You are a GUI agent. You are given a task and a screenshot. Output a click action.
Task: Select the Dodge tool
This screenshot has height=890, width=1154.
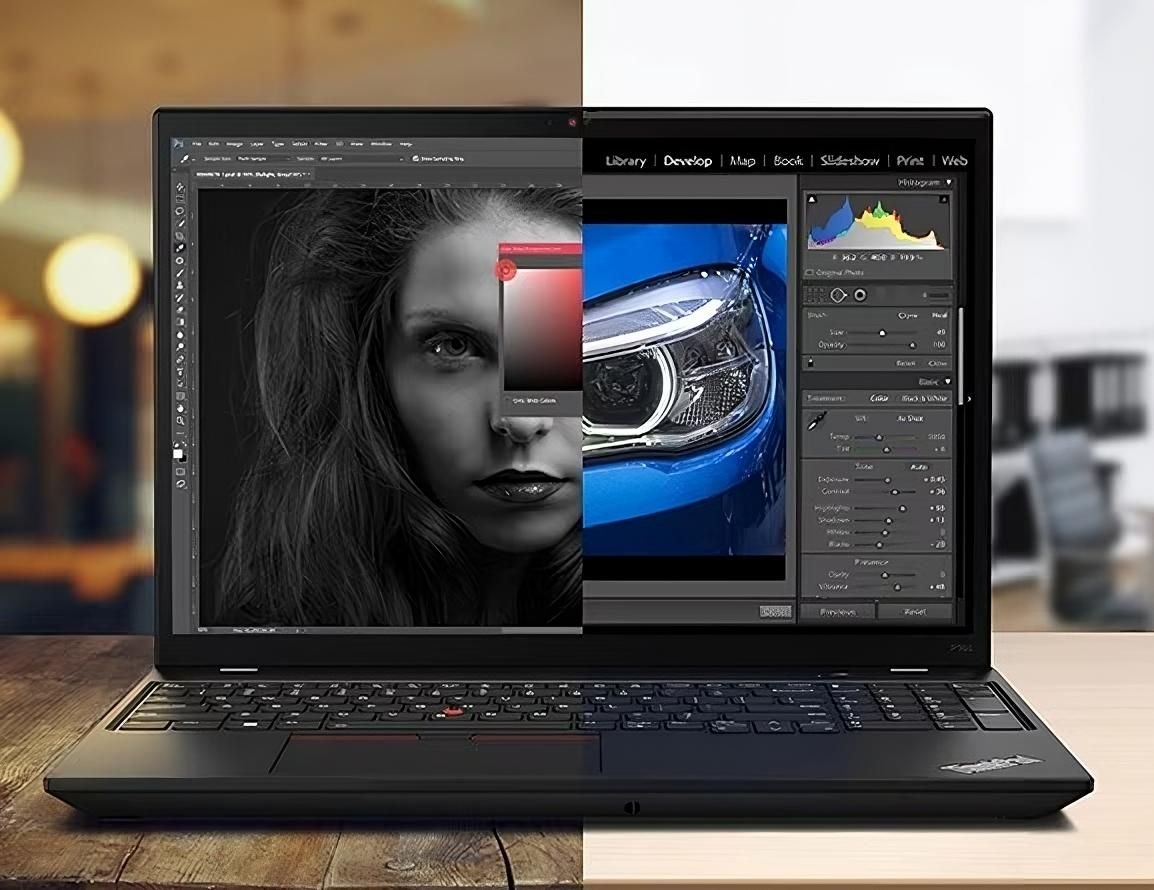180,347
